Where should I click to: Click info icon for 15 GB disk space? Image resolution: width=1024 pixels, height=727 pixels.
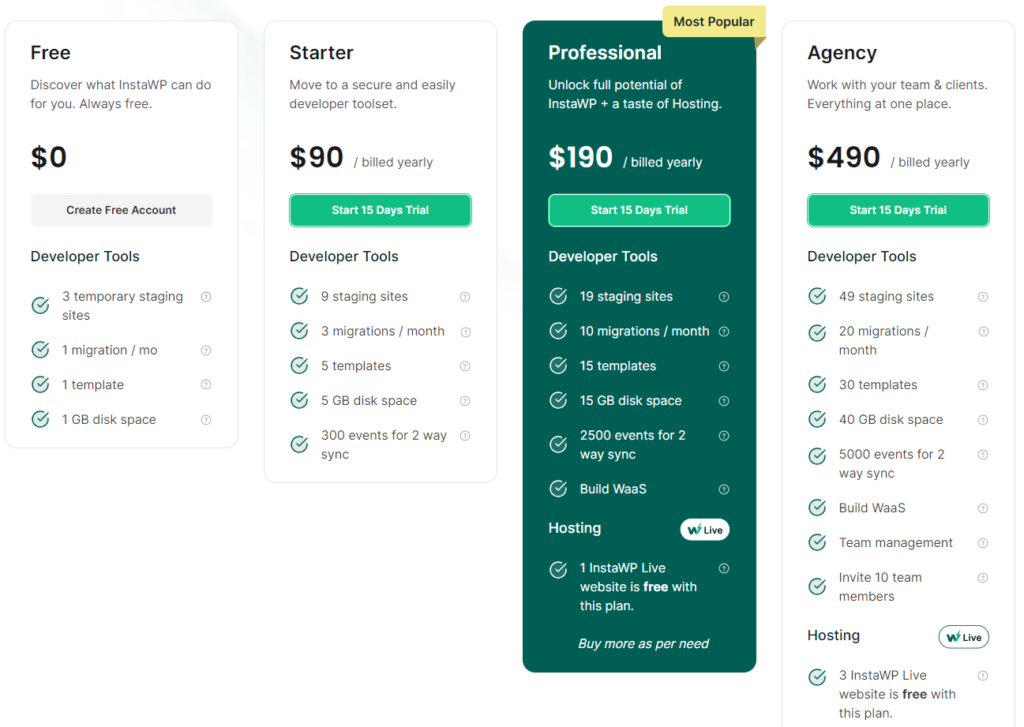[724, 400]
